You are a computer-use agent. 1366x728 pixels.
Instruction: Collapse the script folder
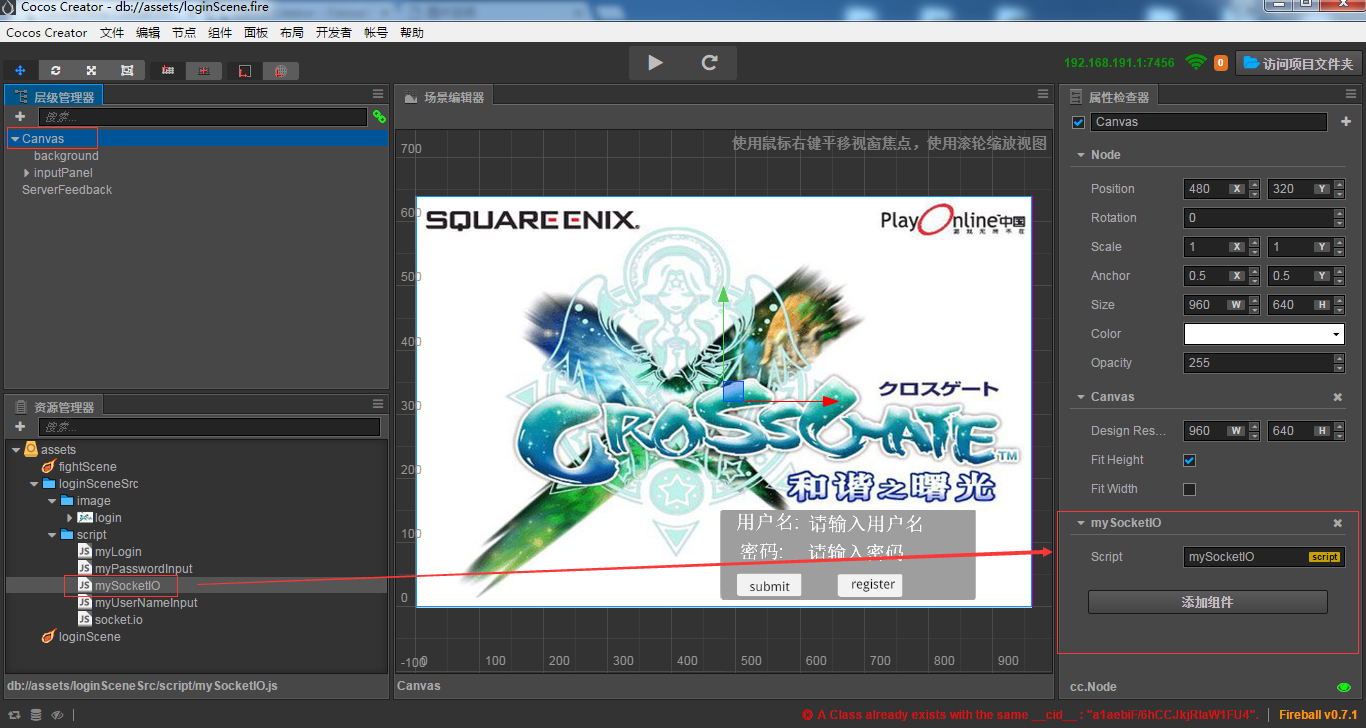(52, 535)
